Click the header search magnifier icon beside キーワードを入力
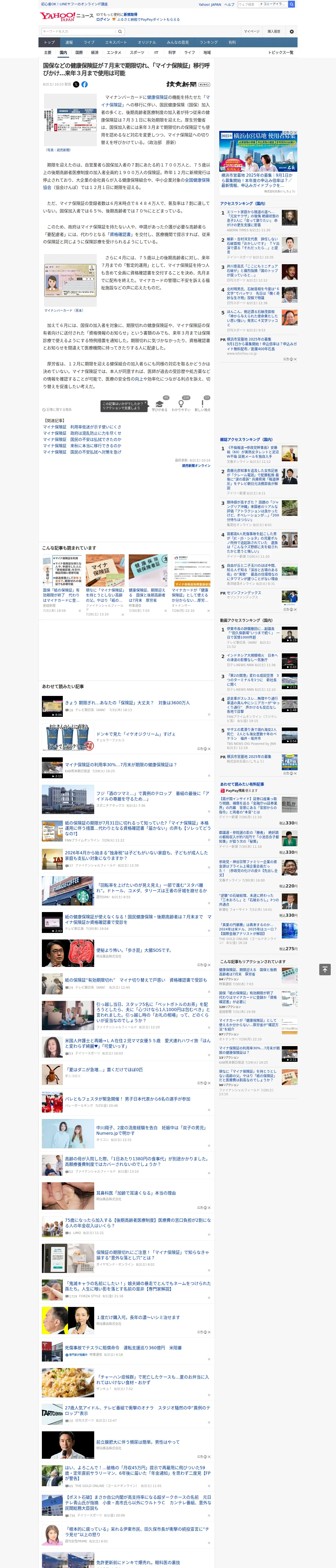 120,32
